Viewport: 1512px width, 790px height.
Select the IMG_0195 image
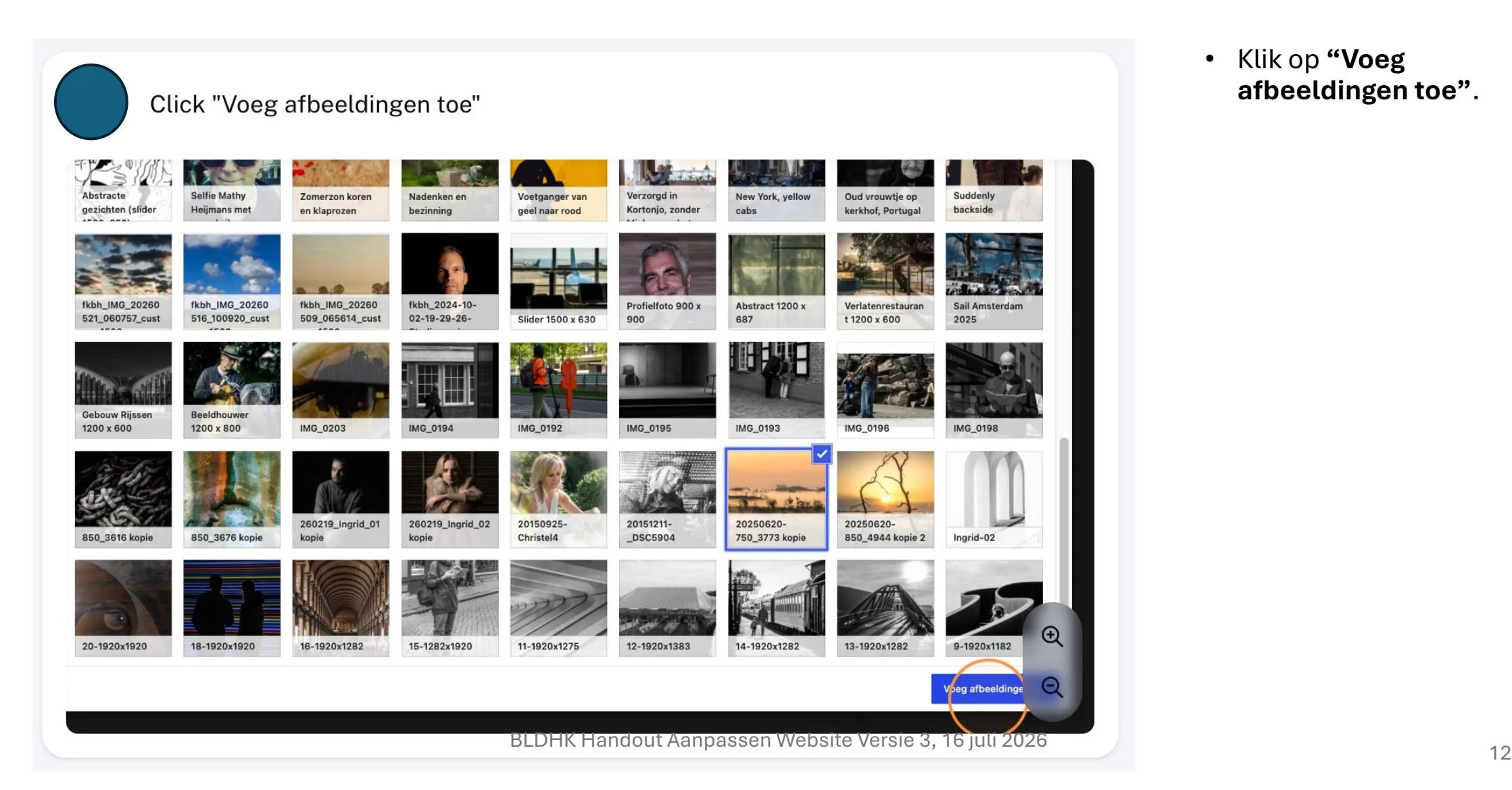pyautogui.click(x=667, y=390)
